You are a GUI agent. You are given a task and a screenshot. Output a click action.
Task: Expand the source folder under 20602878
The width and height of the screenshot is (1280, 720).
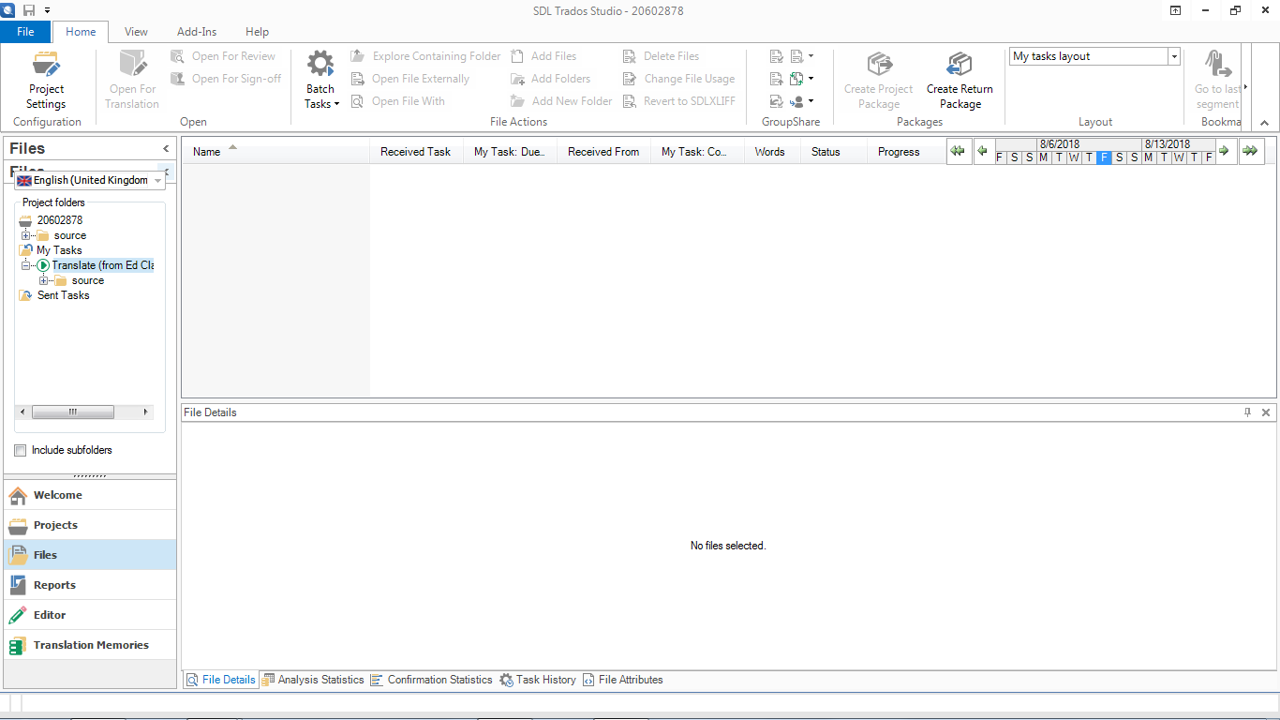pyautogui.click(x=27, y=235)
